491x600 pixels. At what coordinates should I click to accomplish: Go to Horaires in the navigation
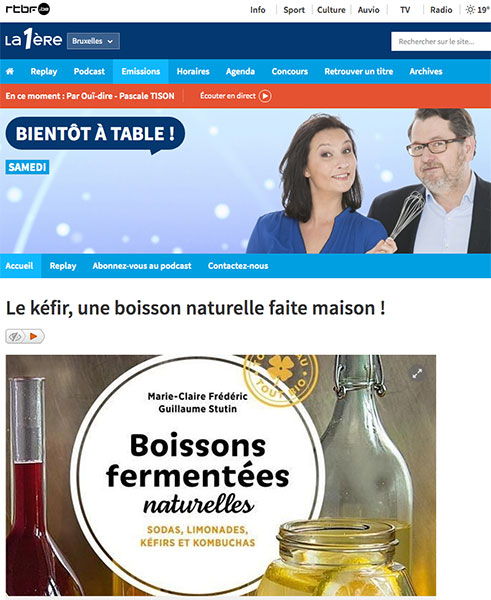point(193,71)
